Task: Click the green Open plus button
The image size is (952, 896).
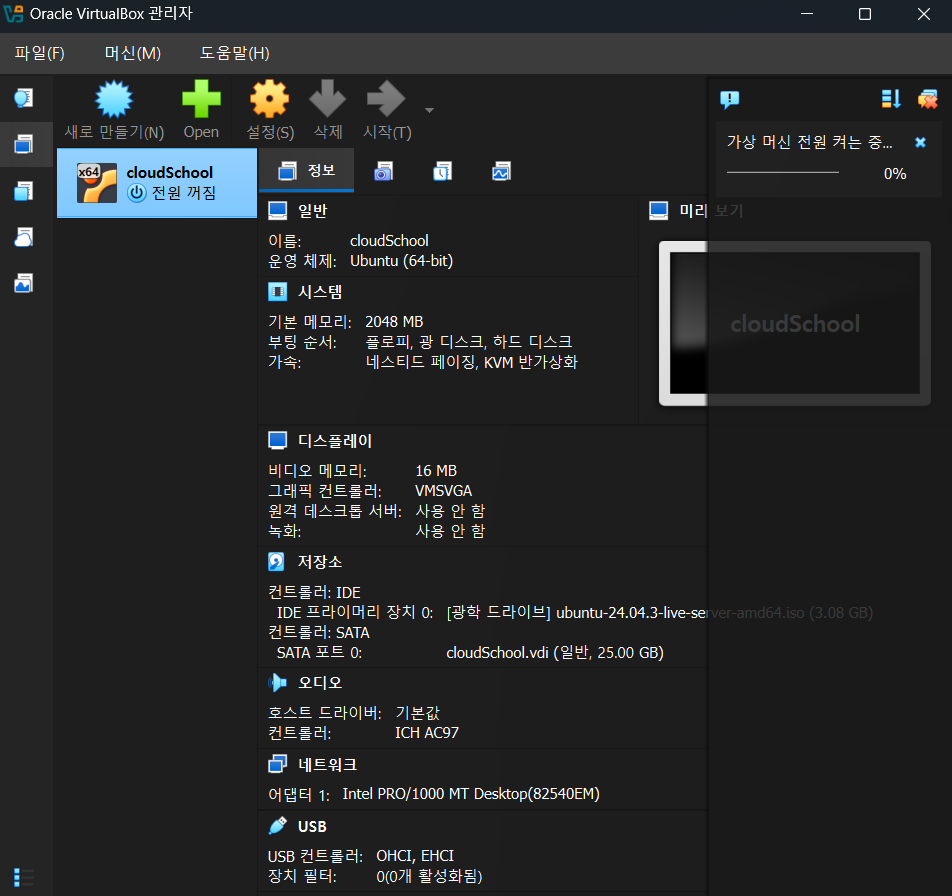Action: (201, 110)
